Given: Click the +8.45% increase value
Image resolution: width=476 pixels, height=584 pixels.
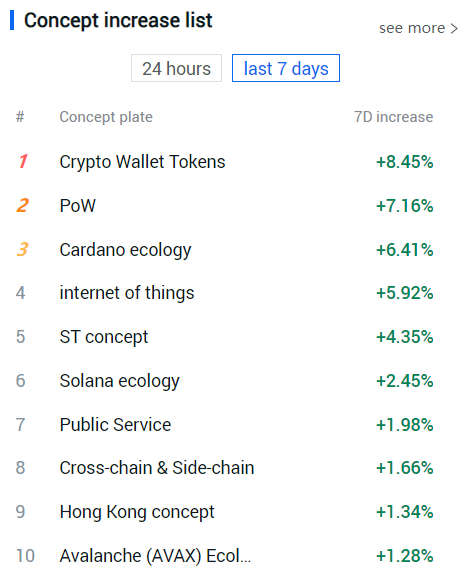Looking at the screenshot, I should tap(404, 162).
